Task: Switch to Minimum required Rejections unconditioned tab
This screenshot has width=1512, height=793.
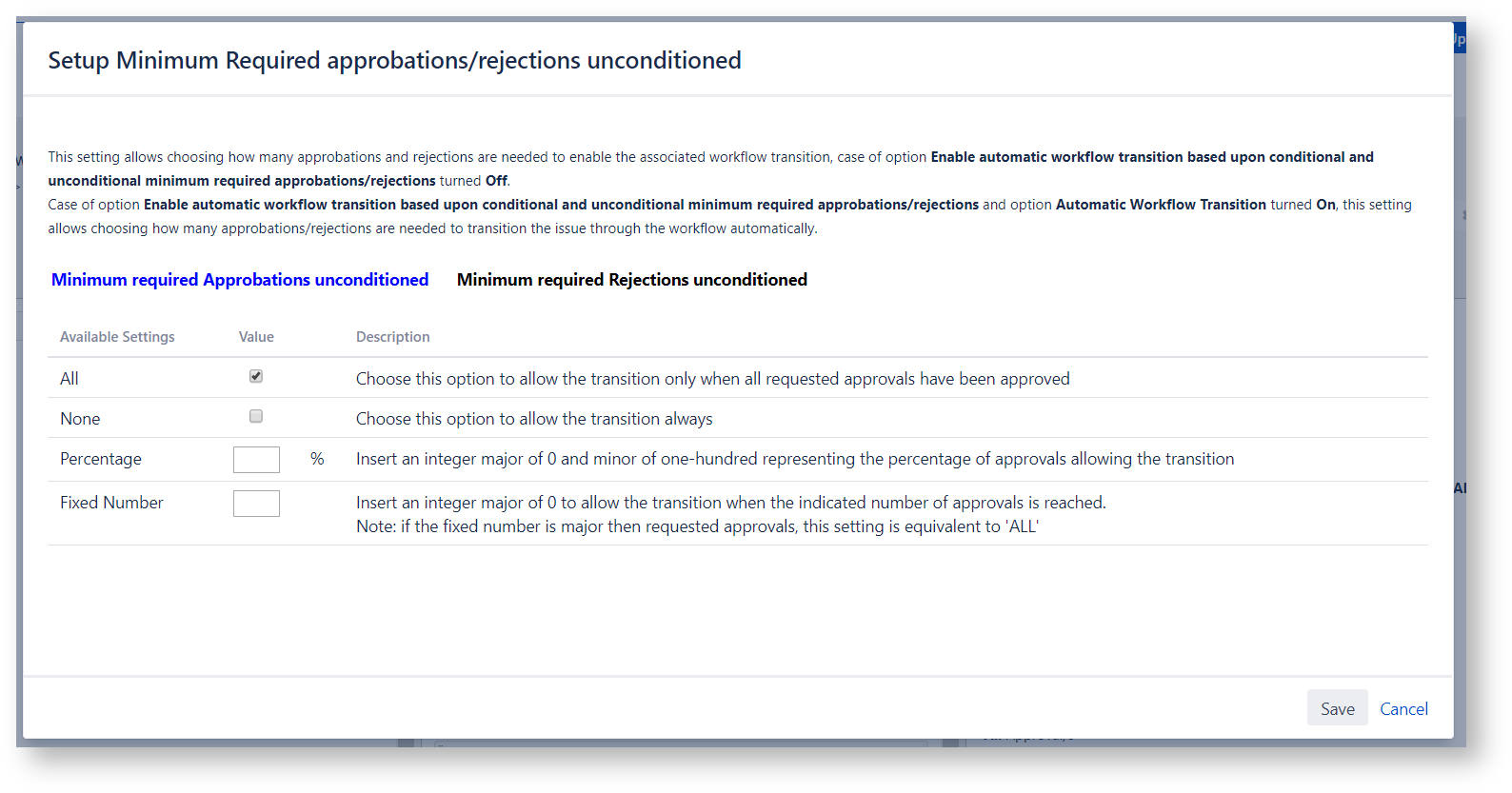Action: pyautogui.click(x=631, y=280)
